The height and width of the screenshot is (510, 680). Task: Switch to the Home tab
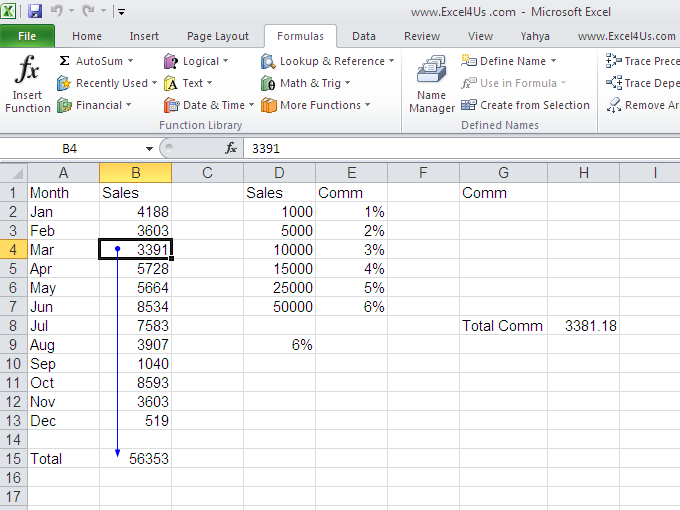pos(87,36)
